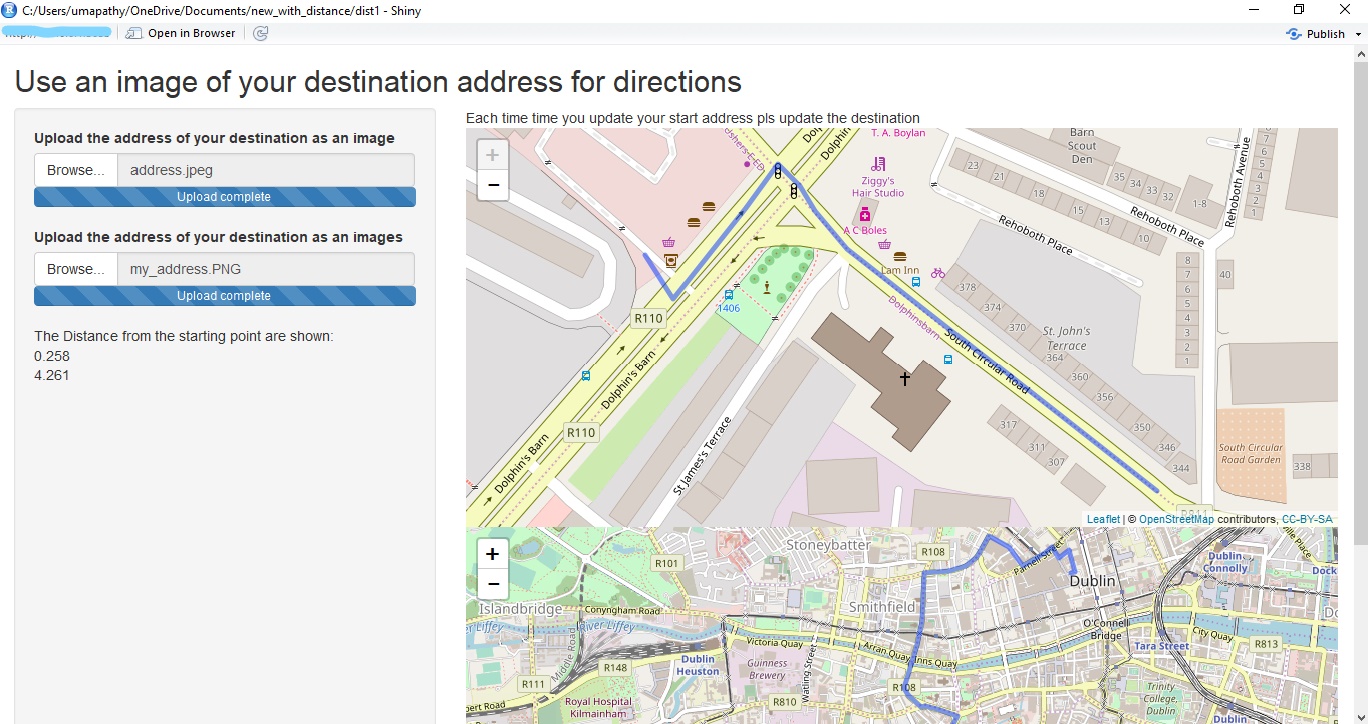
Task: Open the CC-BY-SA license link
Action: pyautogui.click(x=1307, y=519)
